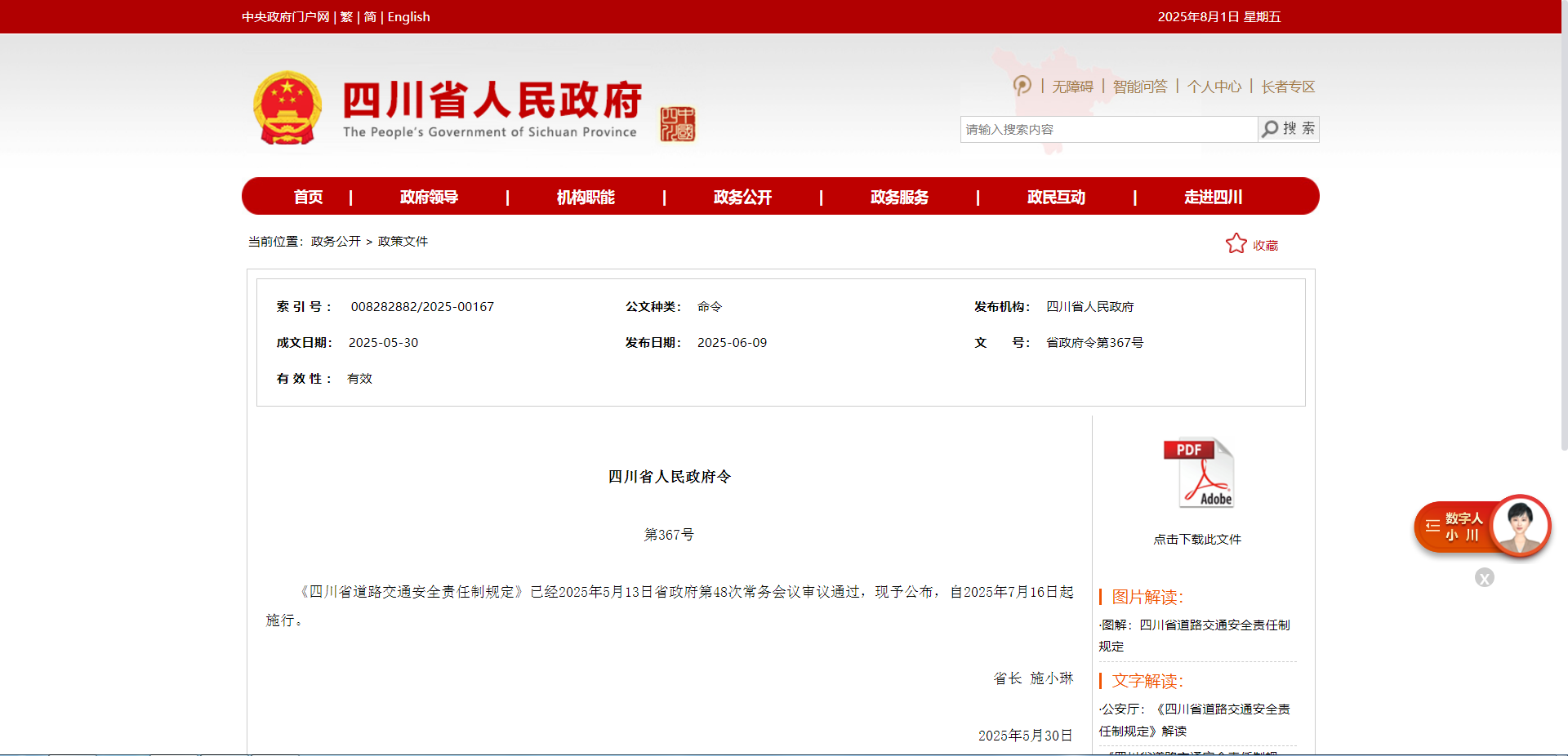Close the floating assistant widget
Screen dimensions: 1568x756
point(1484,578)
